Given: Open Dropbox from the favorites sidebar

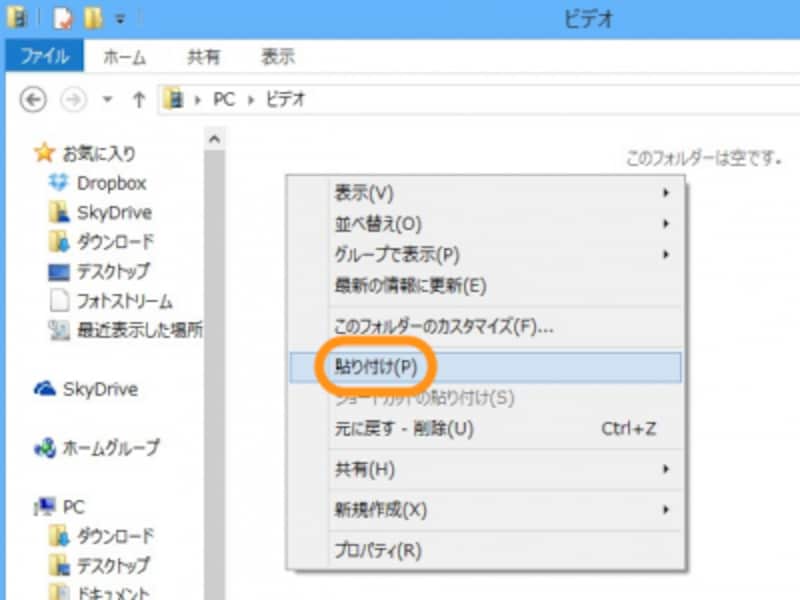Looking at the screenshot, I should (x=112, y=182).
